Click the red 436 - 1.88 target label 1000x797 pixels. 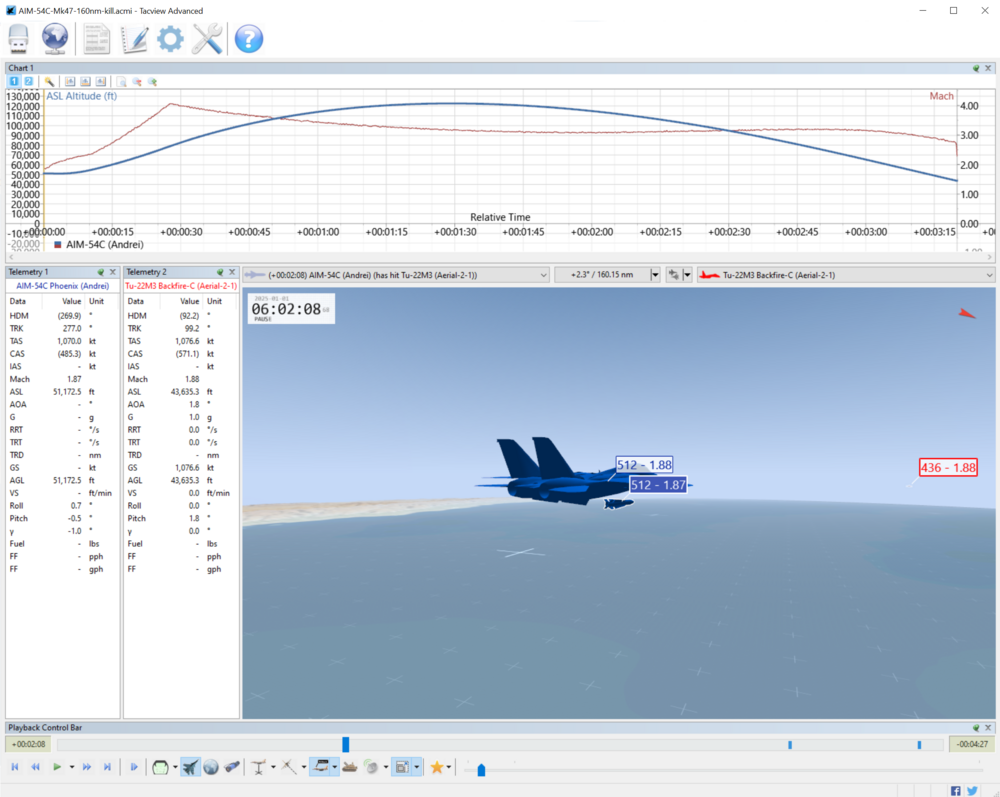click(x=948, y=467)
